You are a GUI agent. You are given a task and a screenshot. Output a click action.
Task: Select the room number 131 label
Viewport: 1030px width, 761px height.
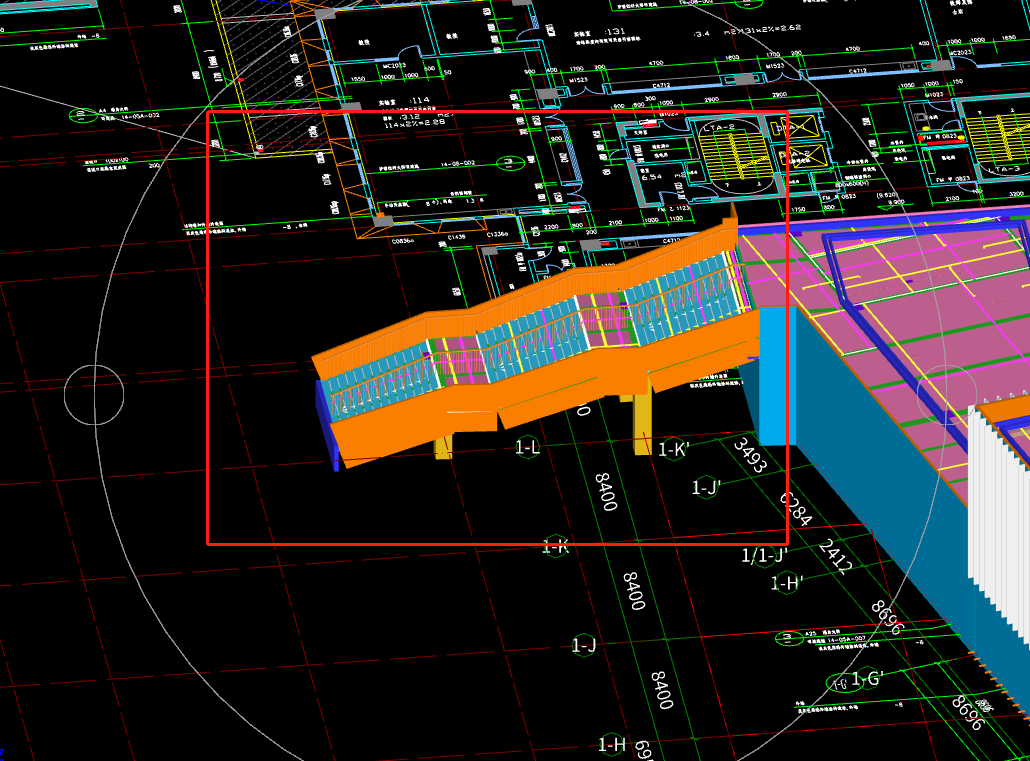(616, 31)
